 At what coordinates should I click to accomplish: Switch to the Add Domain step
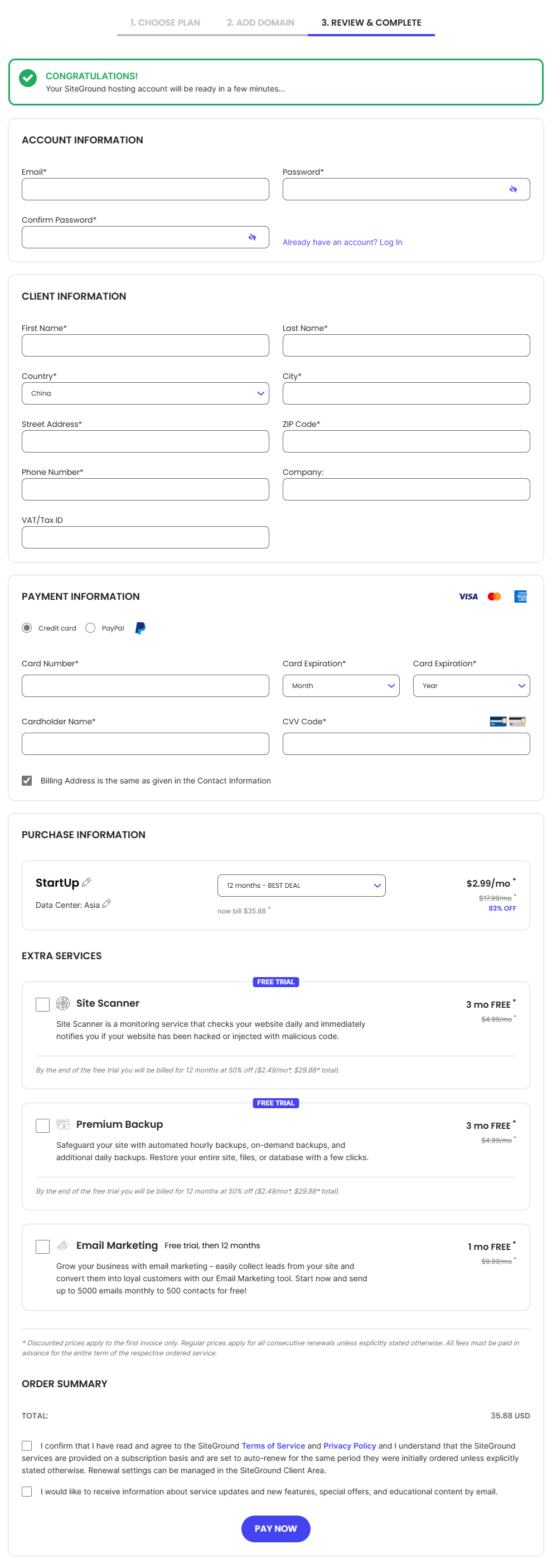point(260,22)
